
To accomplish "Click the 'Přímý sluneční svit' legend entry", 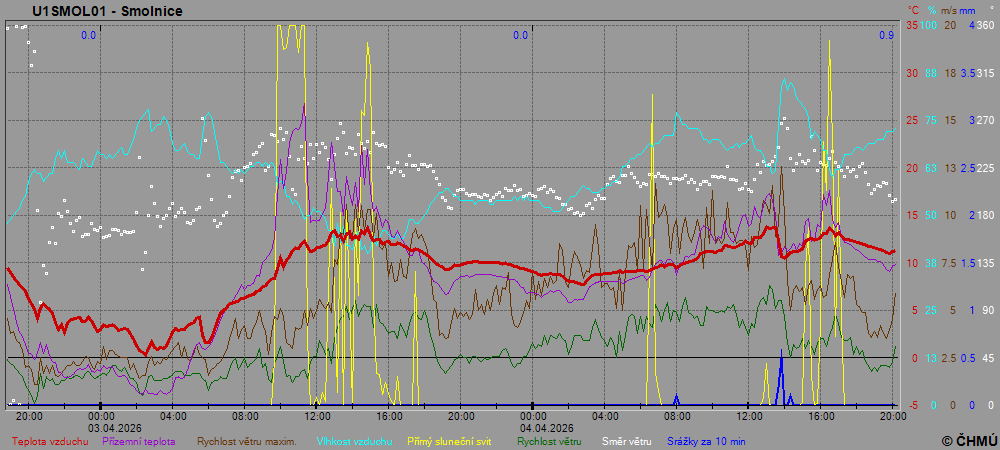I will 449,440.
